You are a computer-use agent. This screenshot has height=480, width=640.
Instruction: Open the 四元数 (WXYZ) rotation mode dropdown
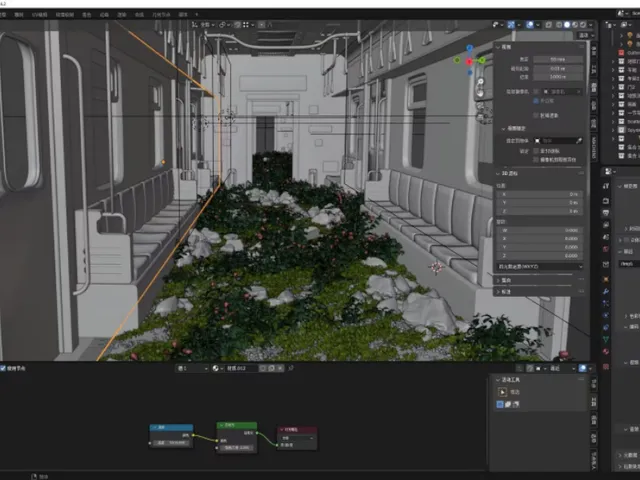click(540, 267)
